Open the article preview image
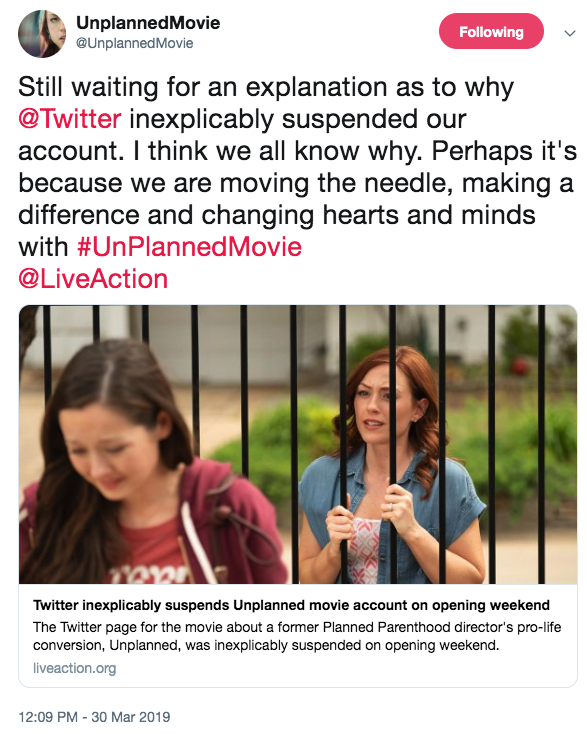Image resolution: width=587 pixels, height=734 pixels. click(x=298, y=444)
